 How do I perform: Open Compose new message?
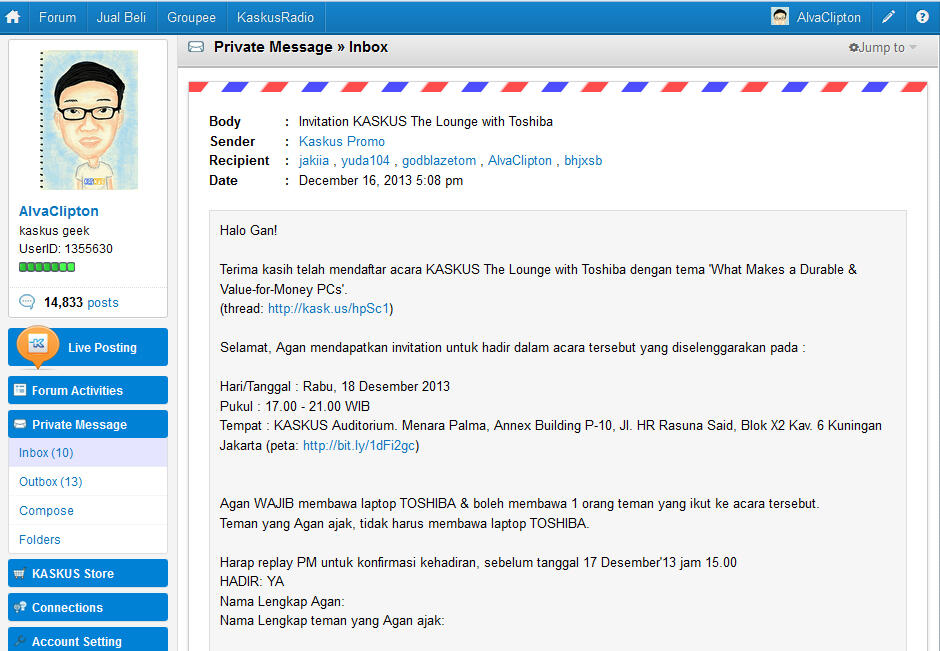tap(88, 510)
